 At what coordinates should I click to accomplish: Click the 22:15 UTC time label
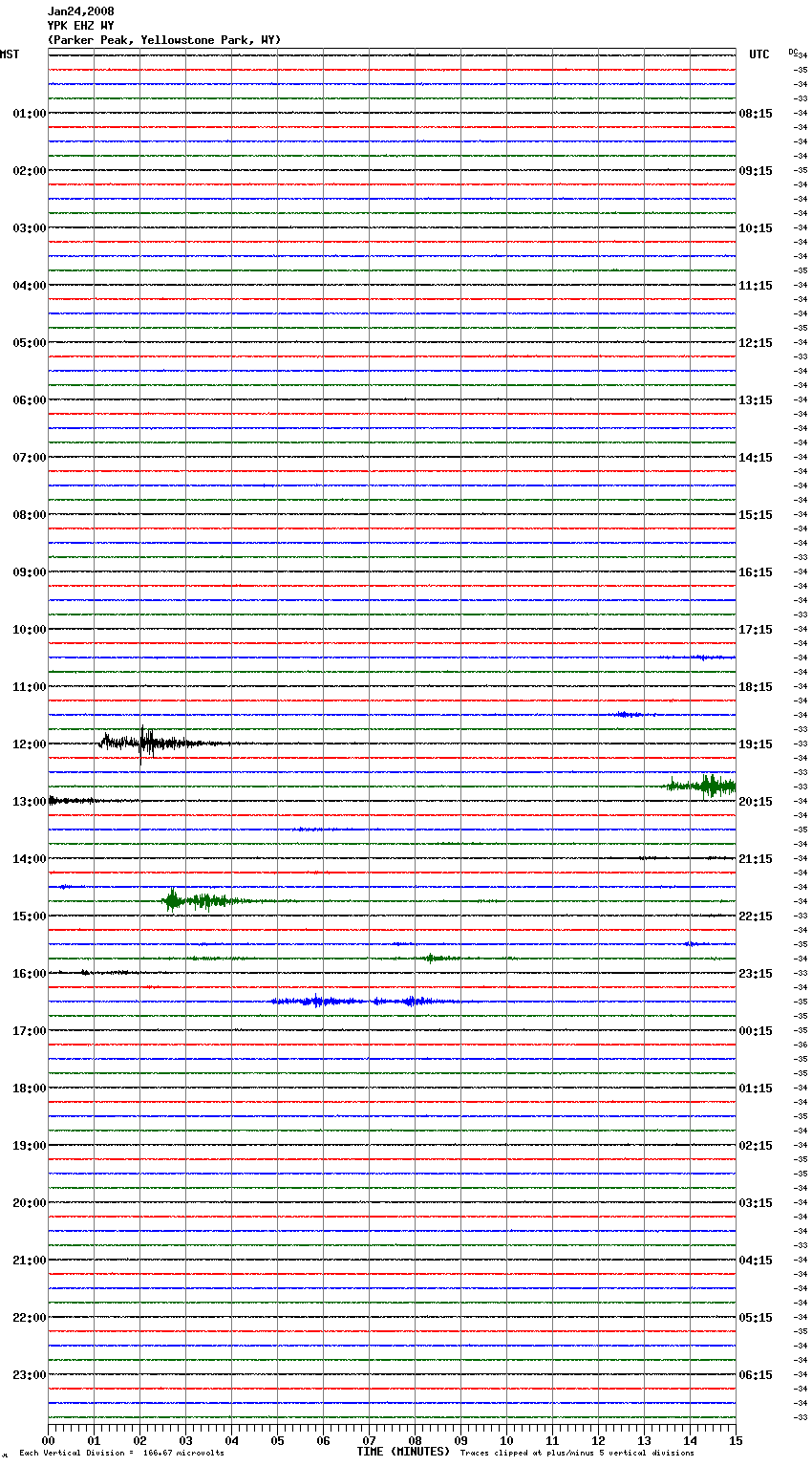coord(756,916)
